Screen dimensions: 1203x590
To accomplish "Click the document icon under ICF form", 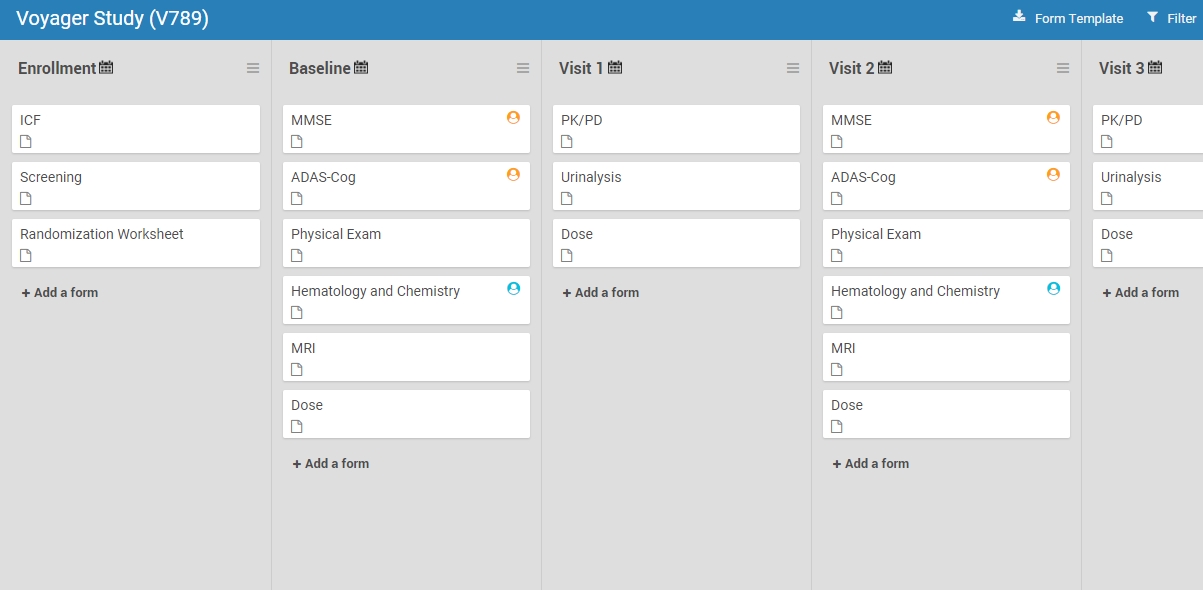I will pos(26,141).
